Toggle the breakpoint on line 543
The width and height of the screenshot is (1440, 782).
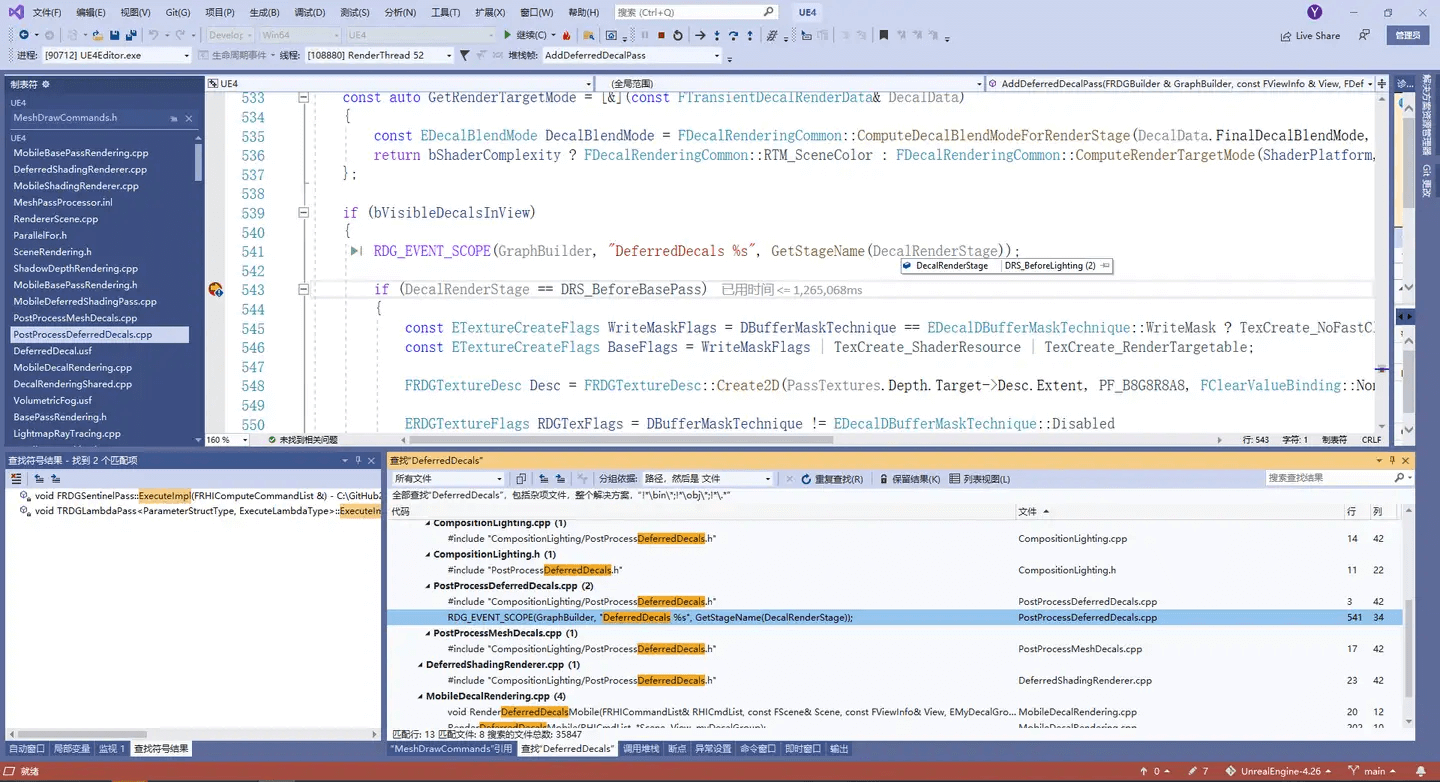point(215,290)
